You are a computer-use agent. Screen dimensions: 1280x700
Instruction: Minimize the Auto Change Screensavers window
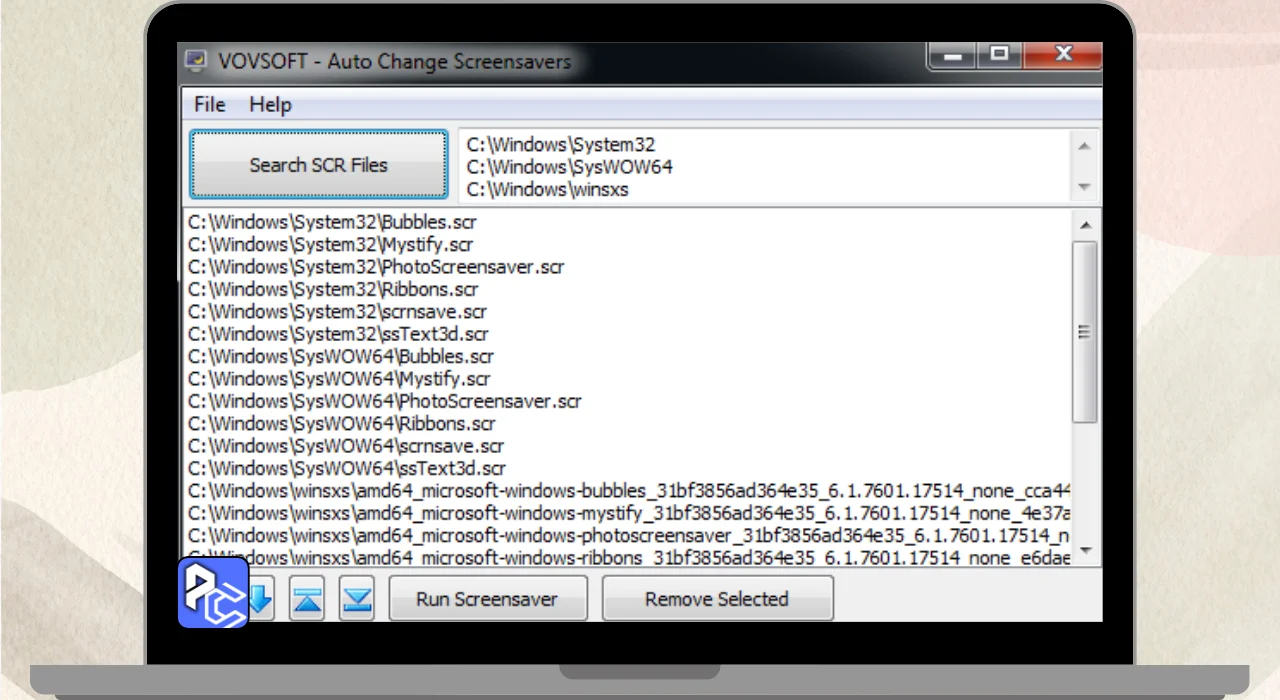(x=952, y=55)
